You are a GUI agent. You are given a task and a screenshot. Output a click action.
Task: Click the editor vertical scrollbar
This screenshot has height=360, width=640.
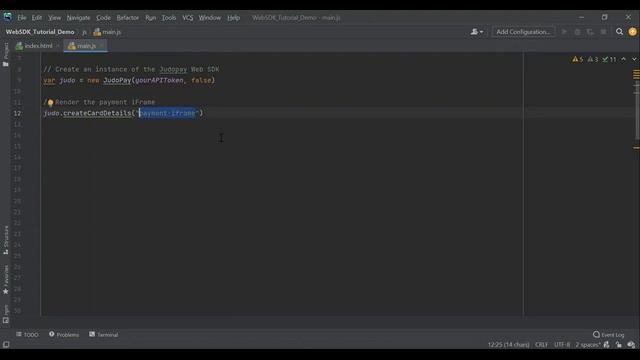click(637, 111)
